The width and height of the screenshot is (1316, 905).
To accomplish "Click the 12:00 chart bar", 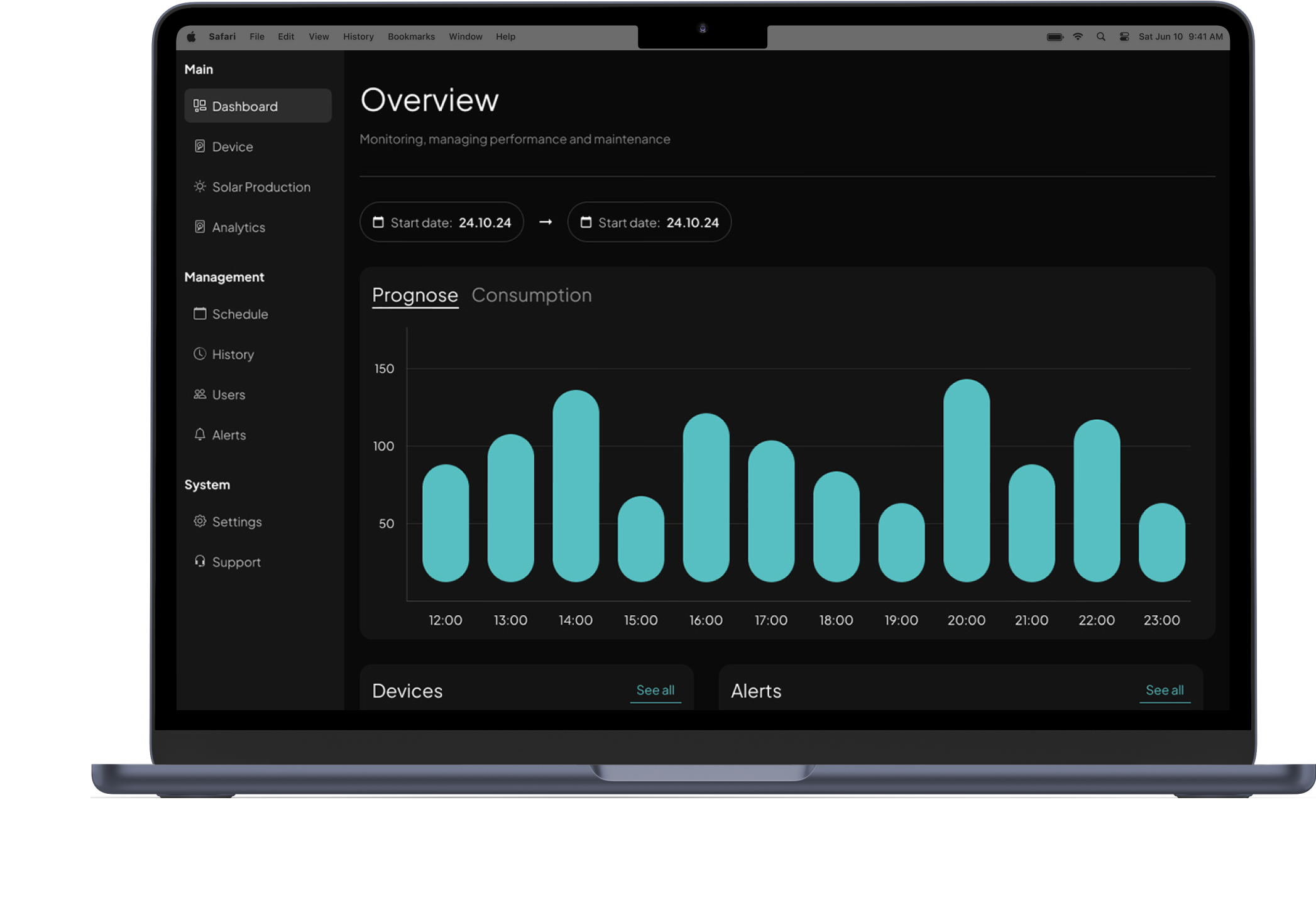I will [446, 523].
